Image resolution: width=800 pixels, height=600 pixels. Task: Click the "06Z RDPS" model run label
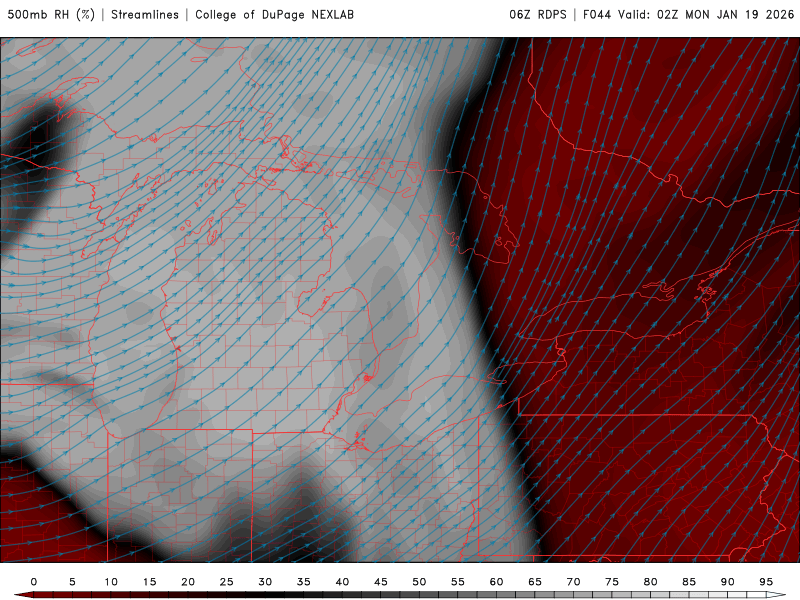click(x=538, y=14)
